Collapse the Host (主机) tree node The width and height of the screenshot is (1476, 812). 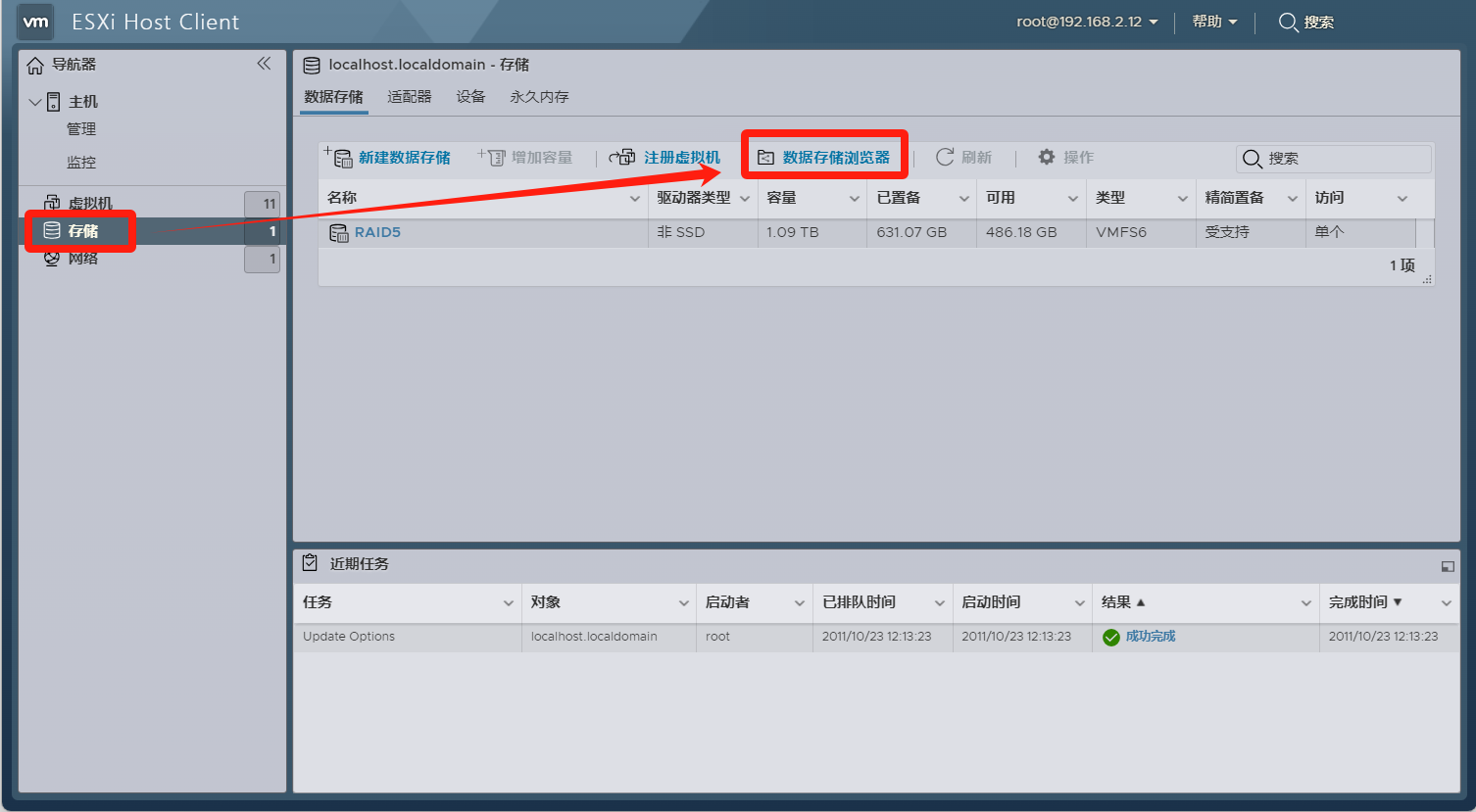[35, 102]
